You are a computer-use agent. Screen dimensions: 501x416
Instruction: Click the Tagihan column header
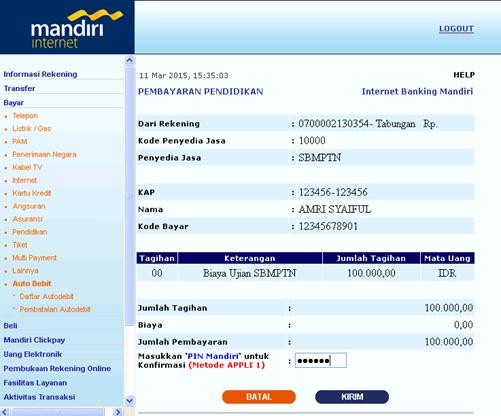point(157,258)
